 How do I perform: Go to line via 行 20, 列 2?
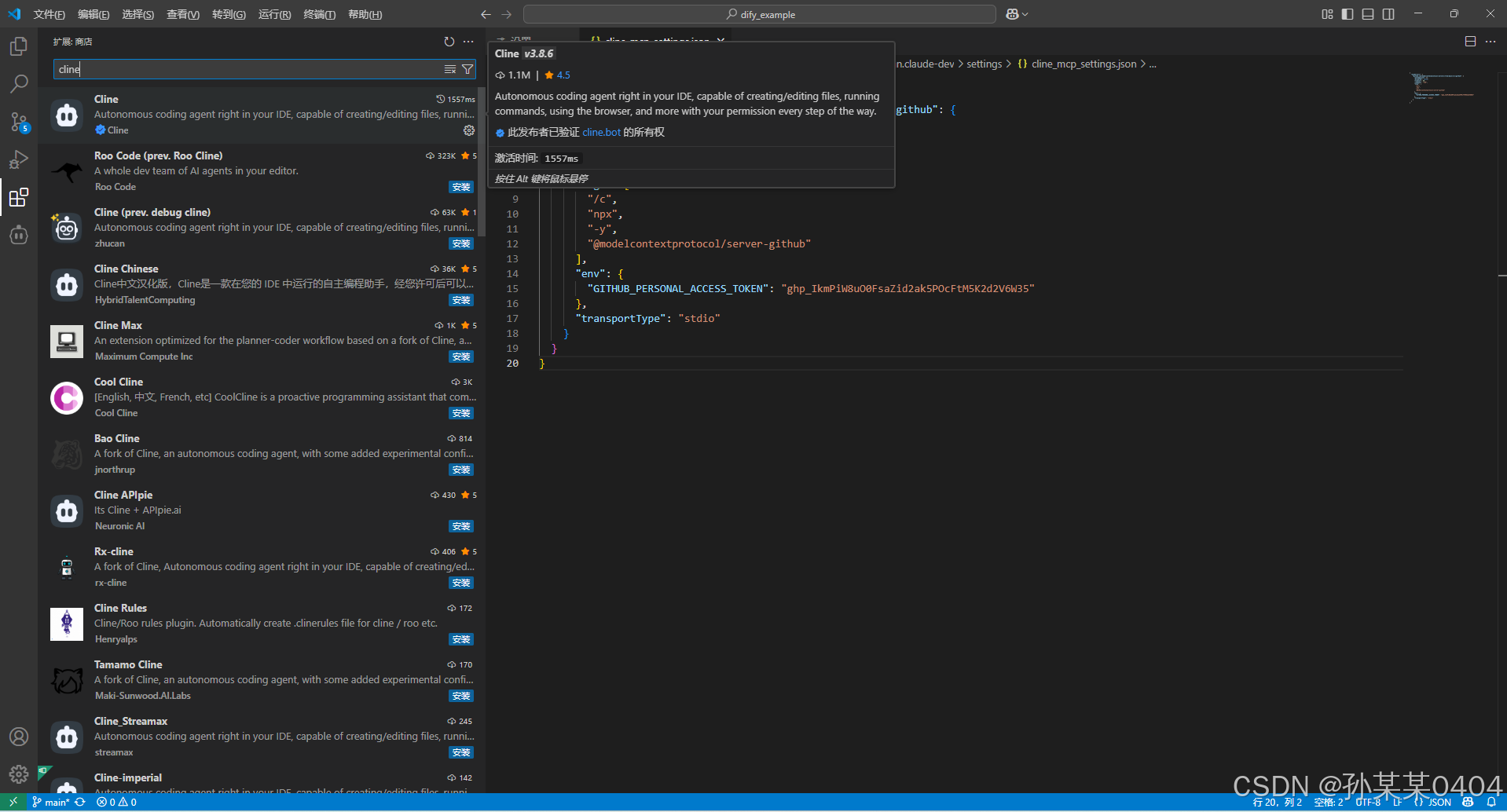1278,802
